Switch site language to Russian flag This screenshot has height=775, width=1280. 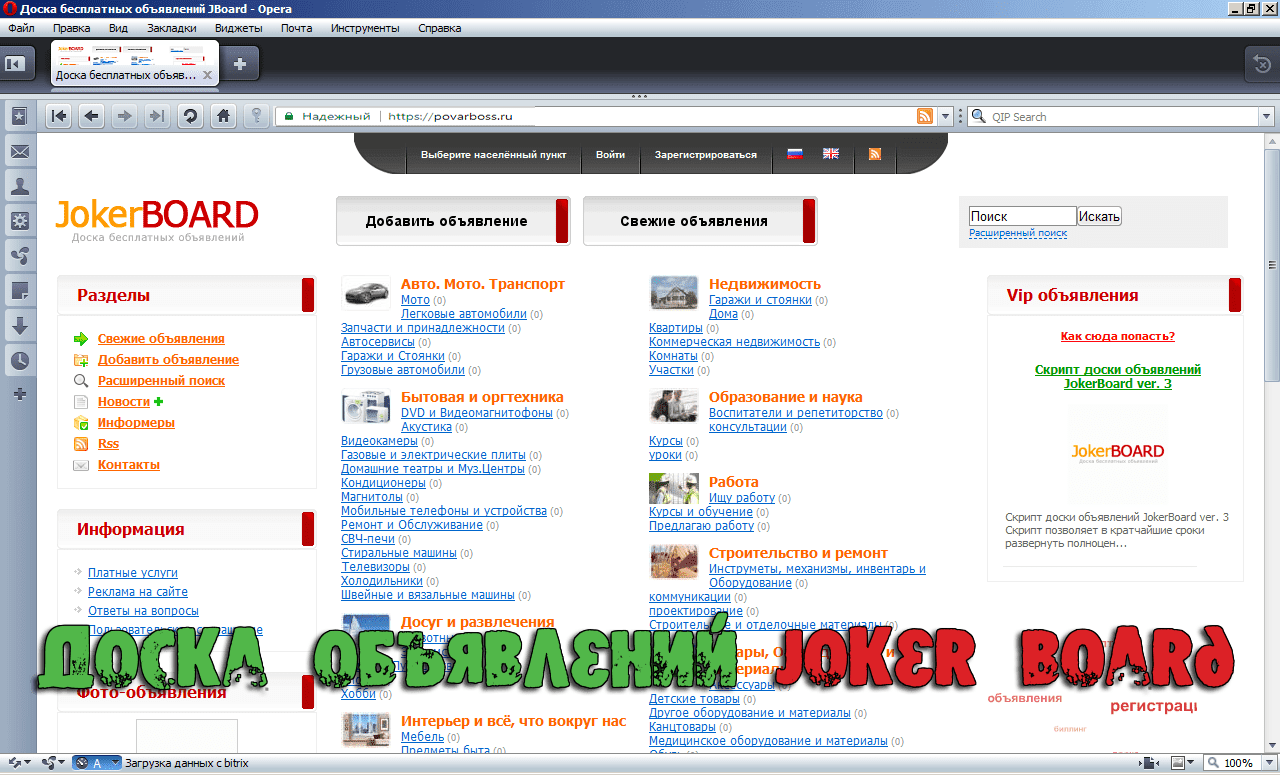tap(795, 154)
